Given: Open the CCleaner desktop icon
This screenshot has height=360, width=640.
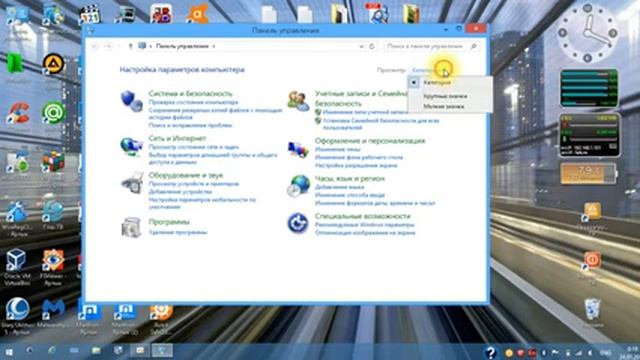Looking at the screenshot, I should click(17, 113).
